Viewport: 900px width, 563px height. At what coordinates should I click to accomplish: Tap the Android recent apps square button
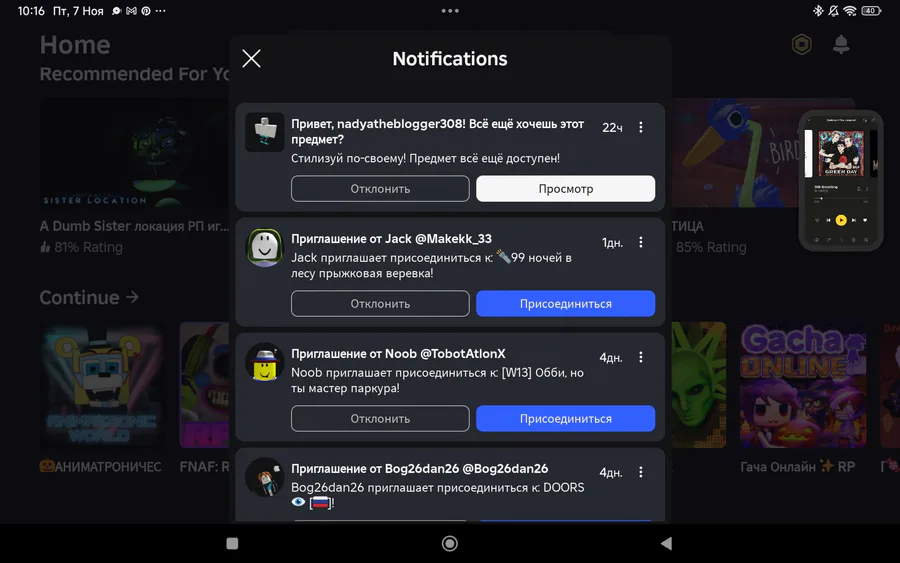pyautogui.click(x=232, y=543)
